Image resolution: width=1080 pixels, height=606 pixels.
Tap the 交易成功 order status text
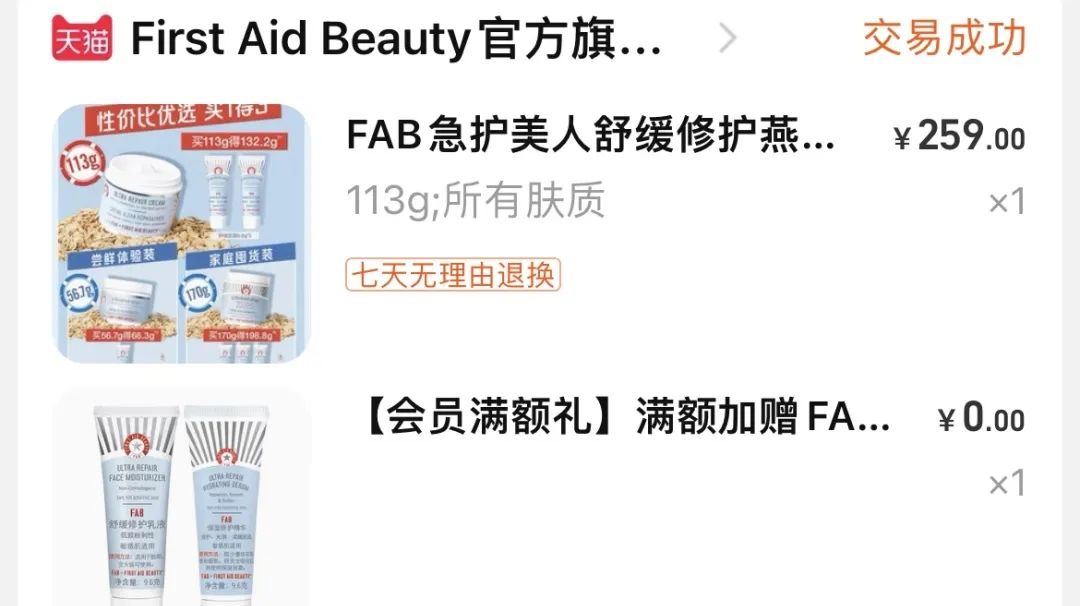point(944,38)
